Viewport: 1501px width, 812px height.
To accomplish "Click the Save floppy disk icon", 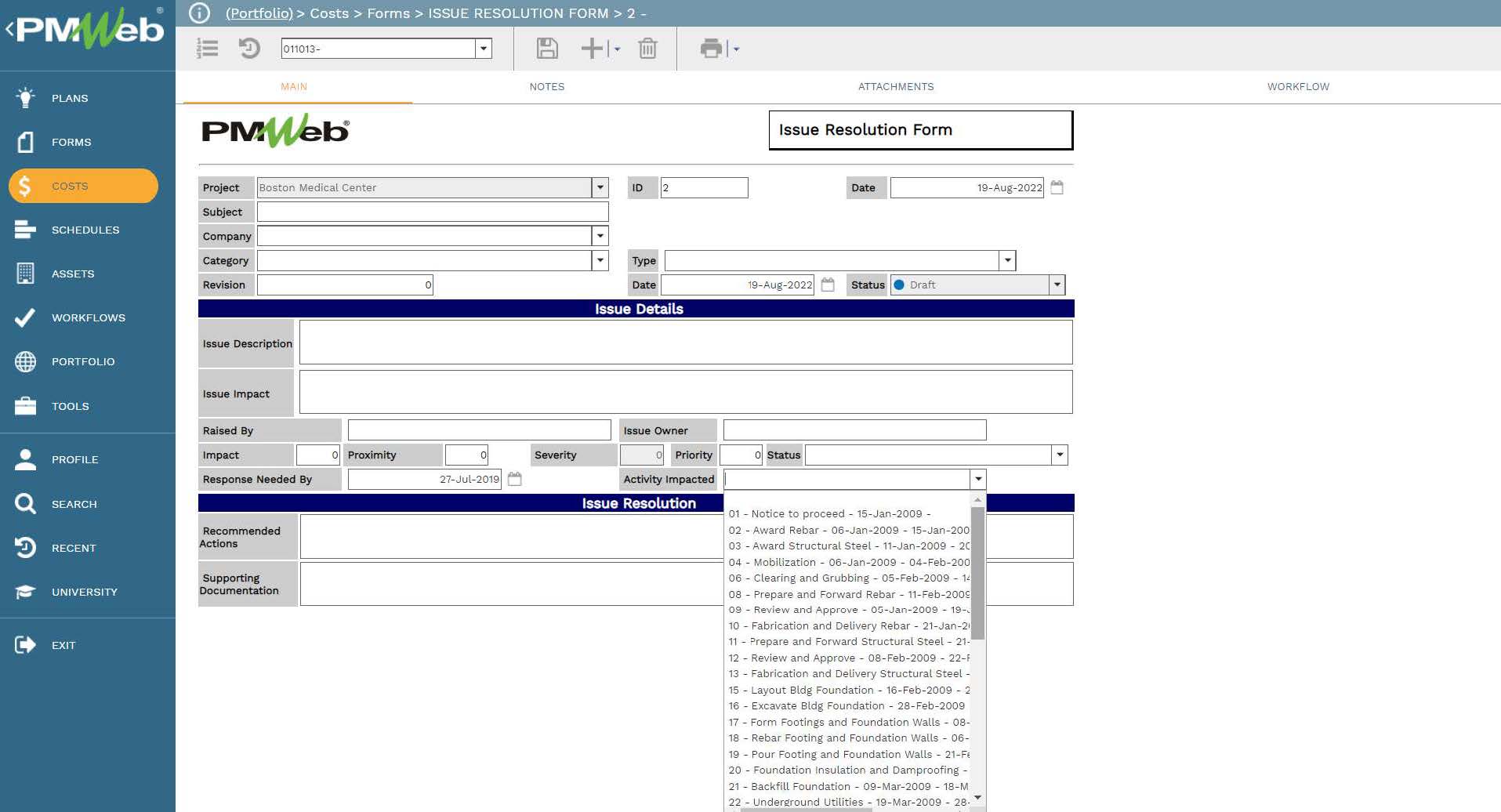I will point(546,49).
